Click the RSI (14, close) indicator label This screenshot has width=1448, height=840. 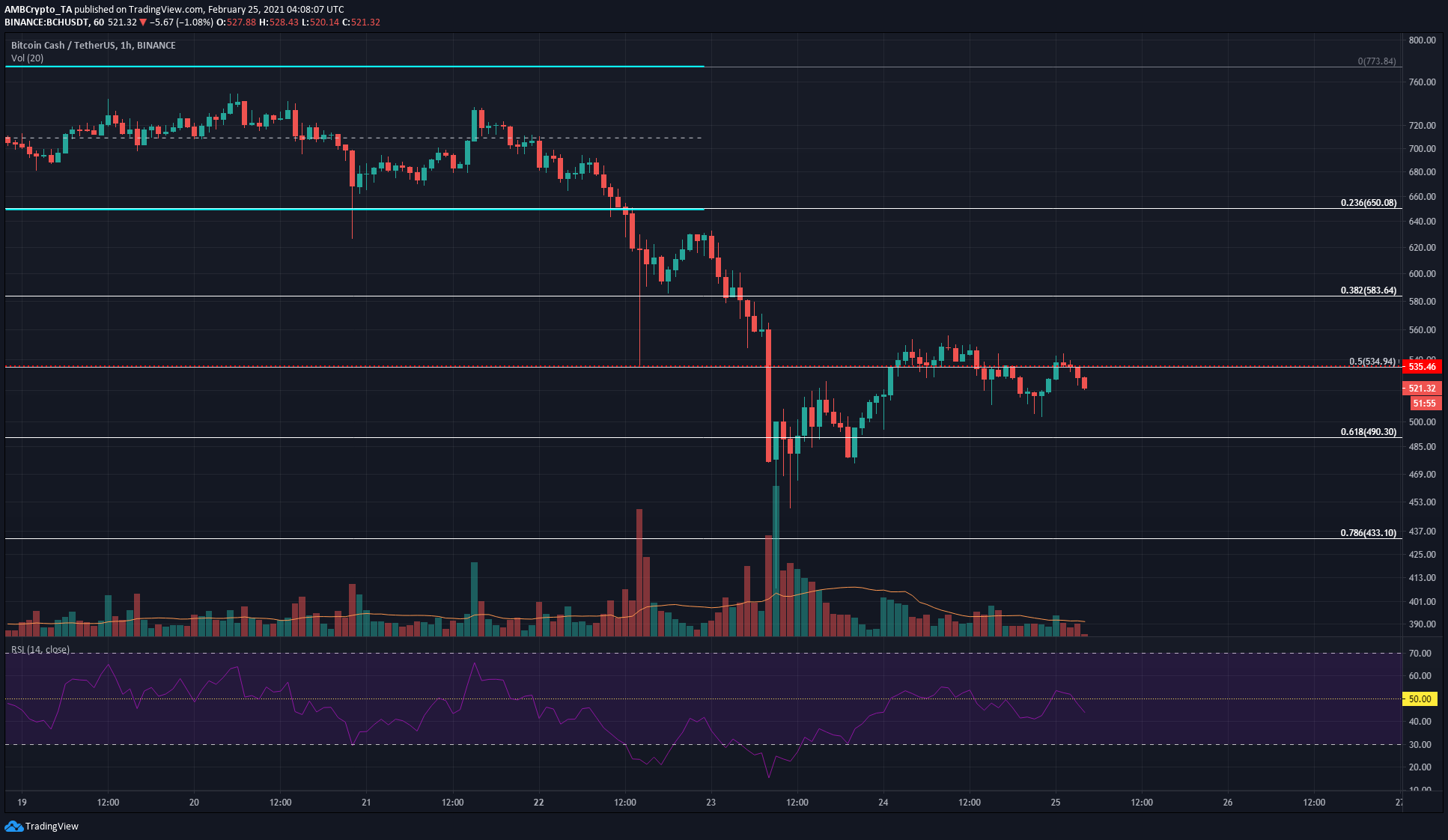(x=40, y=650)
